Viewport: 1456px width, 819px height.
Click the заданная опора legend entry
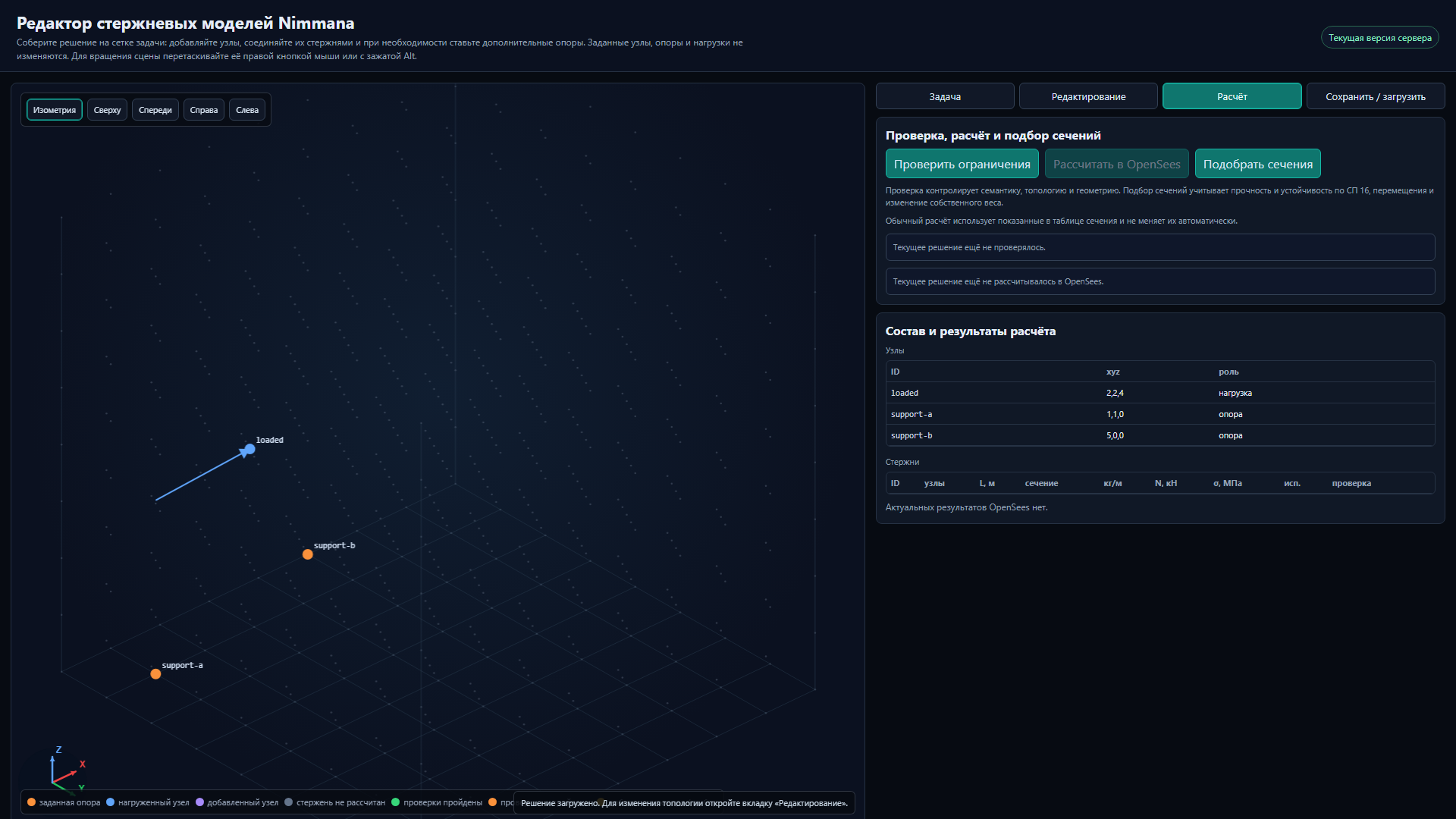[x=64, y=802]
